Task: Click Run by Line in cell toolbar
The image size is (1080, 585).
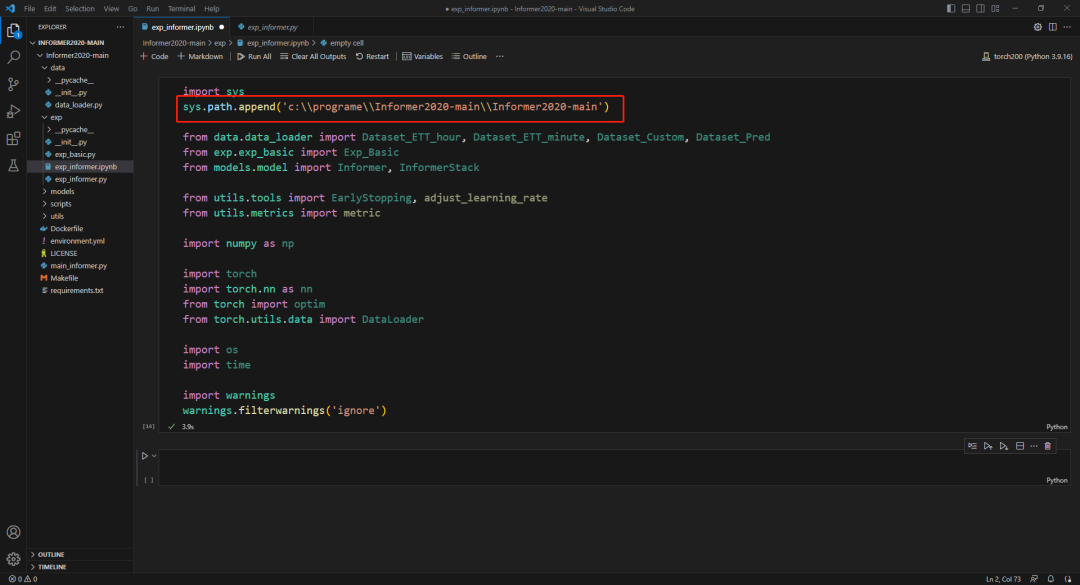Action: (972, 446)
